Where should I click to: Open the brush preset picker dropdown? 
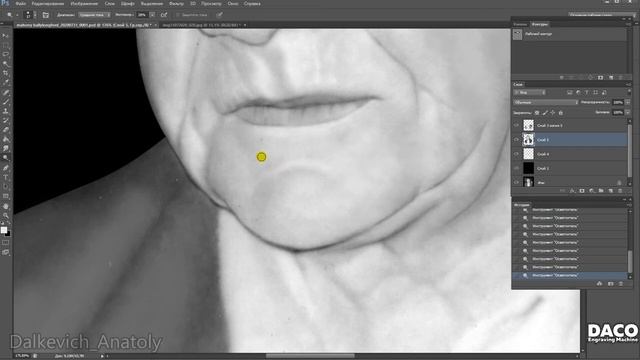(35, 15)
